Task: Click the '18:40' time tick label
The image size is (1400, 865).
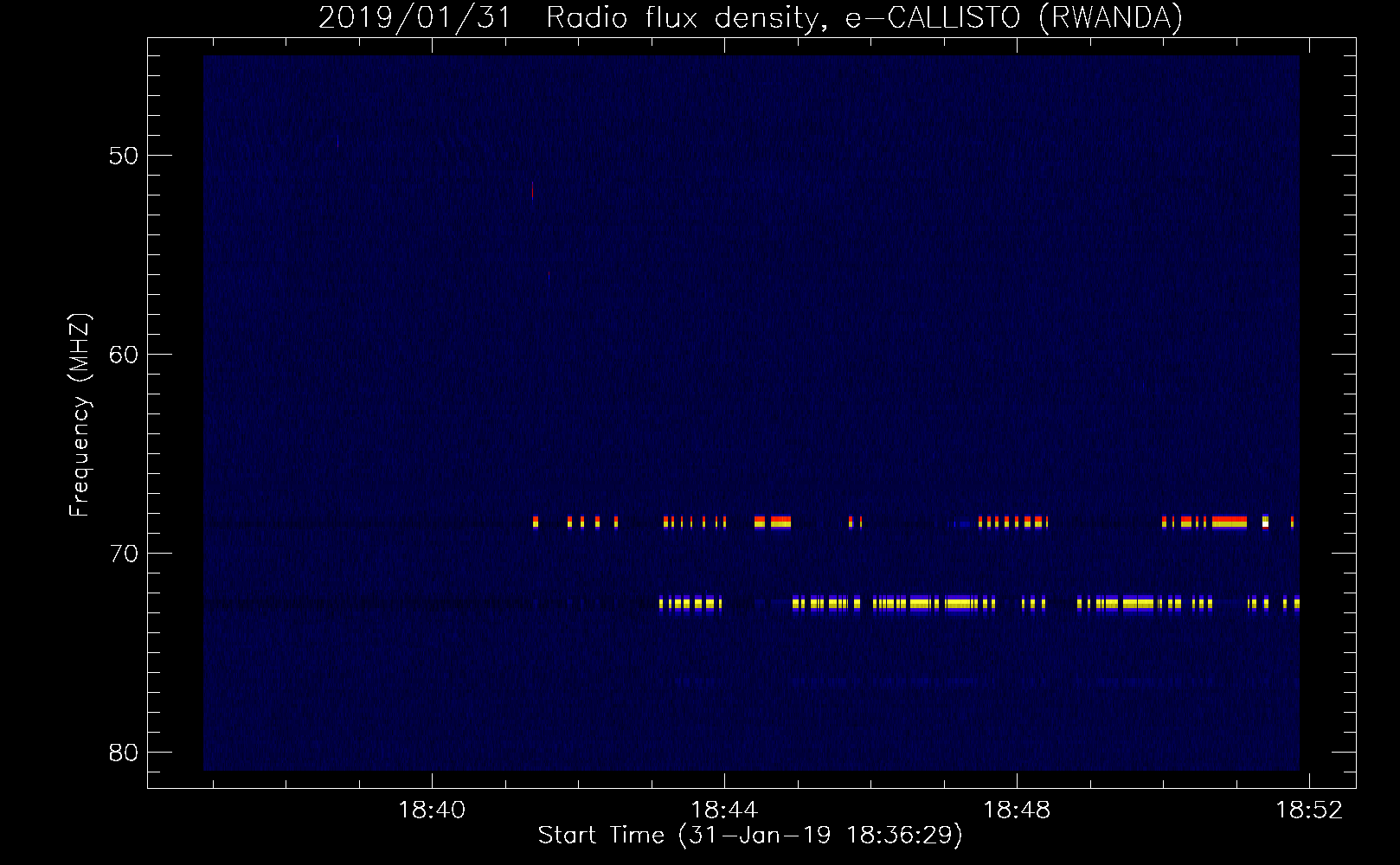Action: pos(431,810)
